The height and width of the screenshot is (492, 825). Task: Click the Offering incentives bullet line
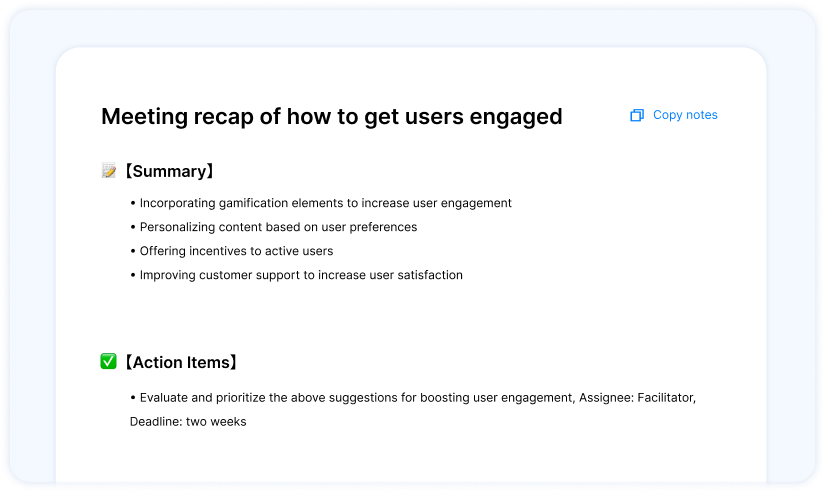click(x=232, y=251)
